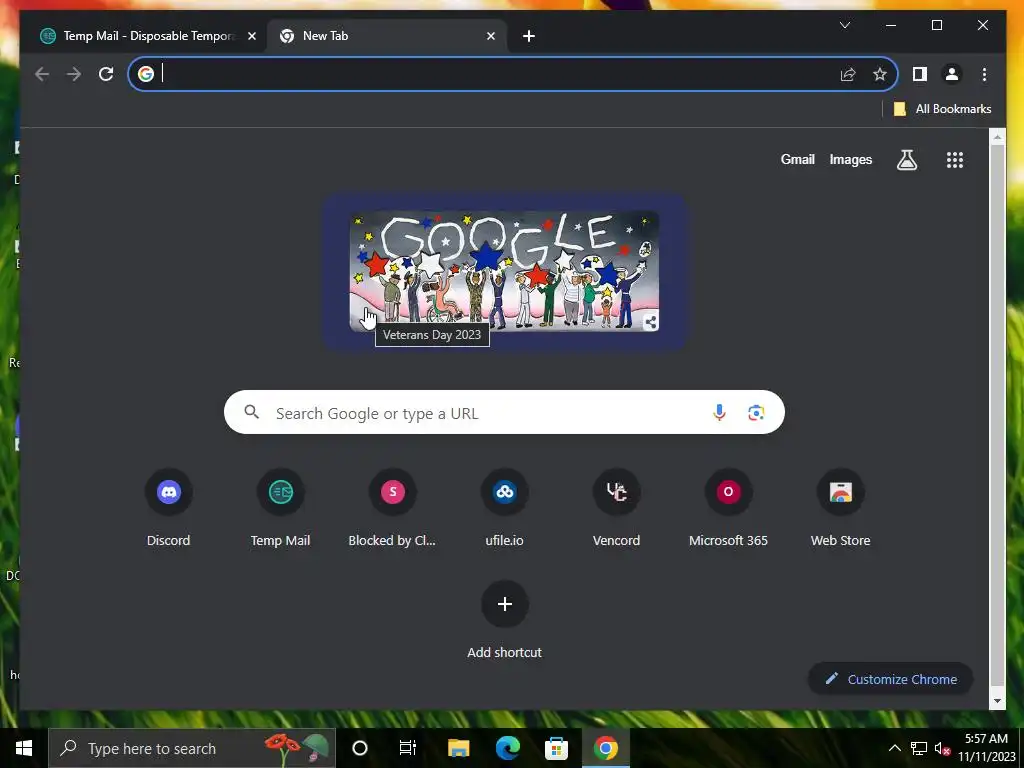Open the Google apps grid
The height and width of the screenshot is (768, 1024).
pyautogui.click(x=955, y=159)
